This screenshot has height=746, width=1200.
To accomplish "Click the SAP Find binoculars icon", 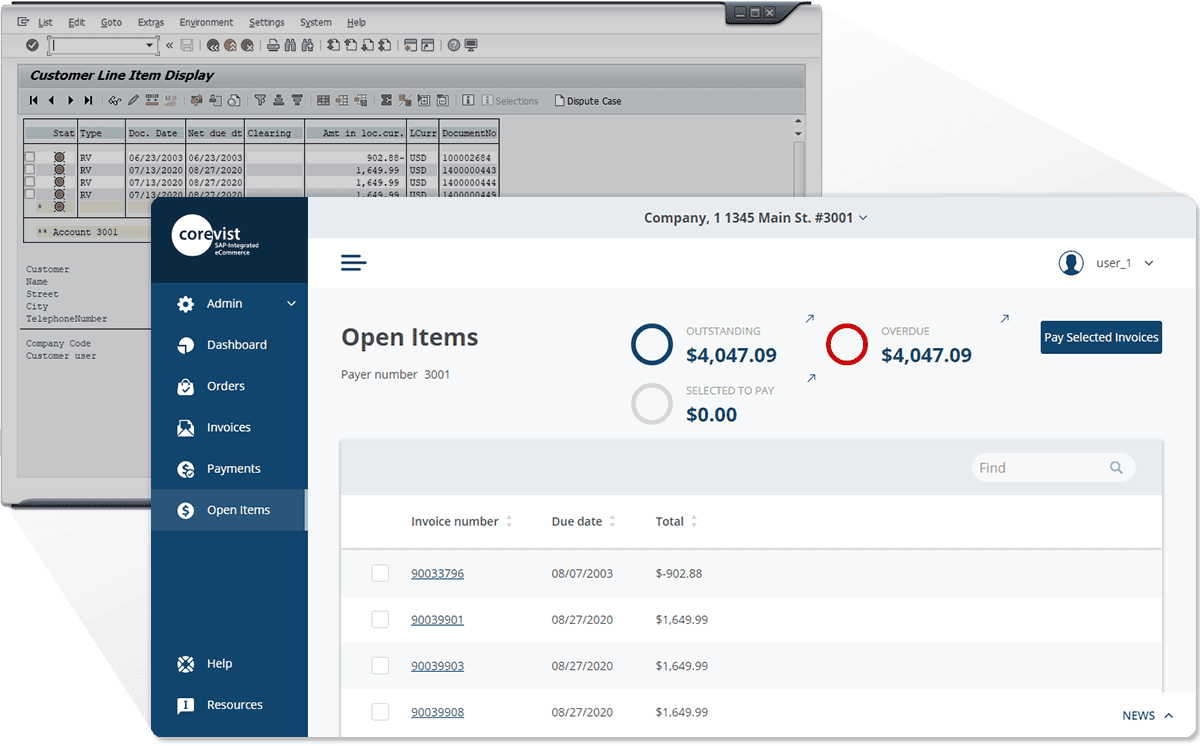I will (290, 45).
